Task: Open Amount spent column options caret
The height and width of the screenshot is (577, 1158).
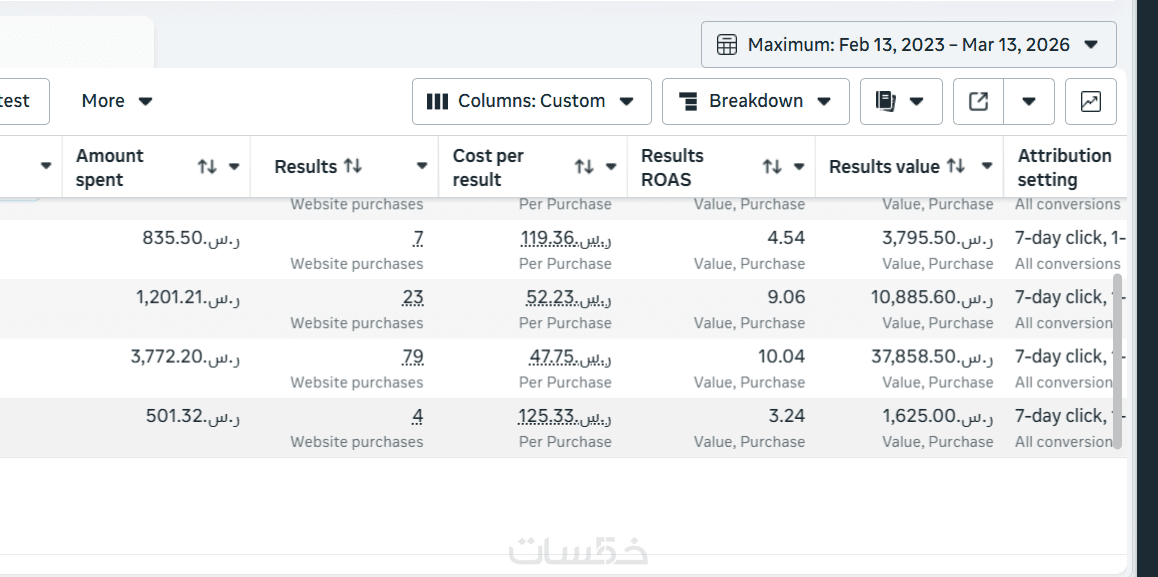Action: point(234,167)
